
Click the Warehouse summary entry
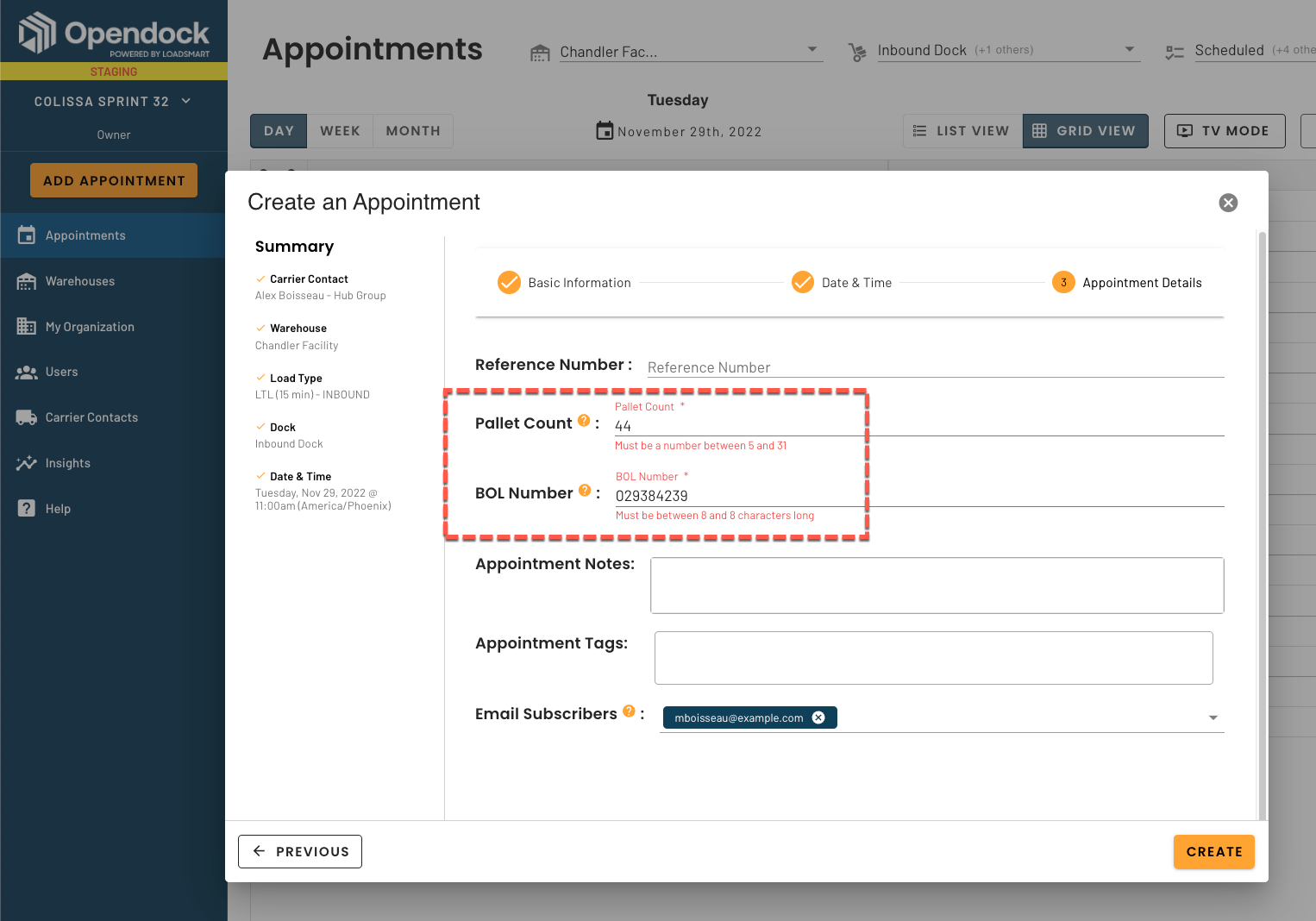tap(297, 336)
